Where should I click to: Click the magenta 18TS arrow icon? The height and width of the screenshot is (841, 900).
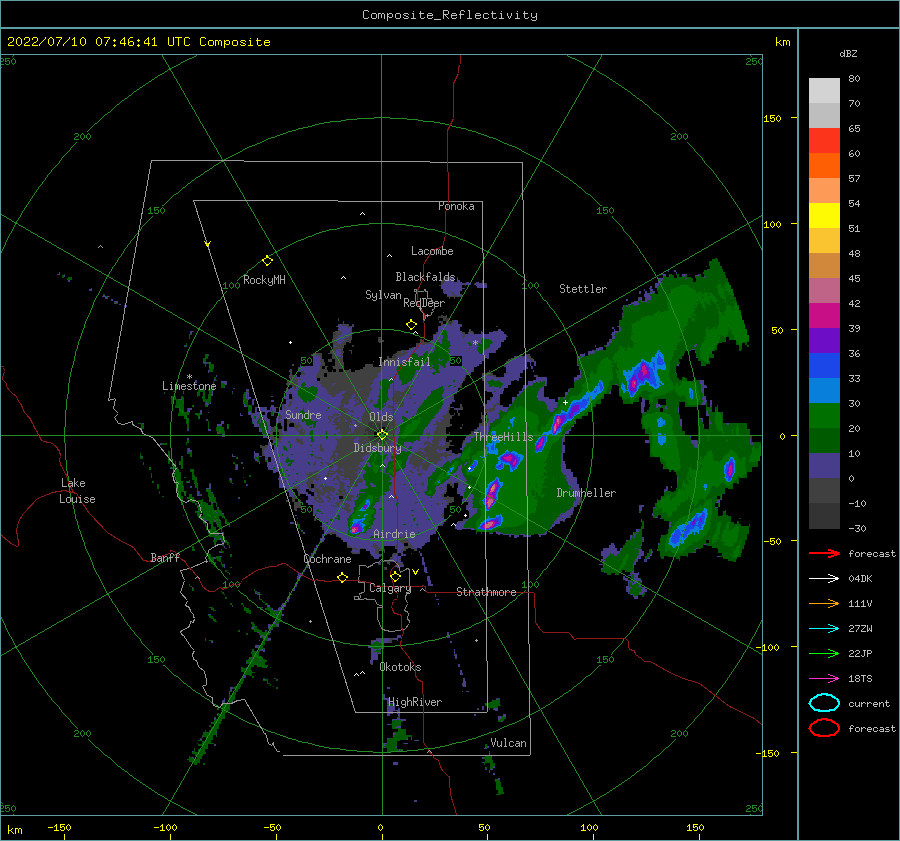[824, 679]
